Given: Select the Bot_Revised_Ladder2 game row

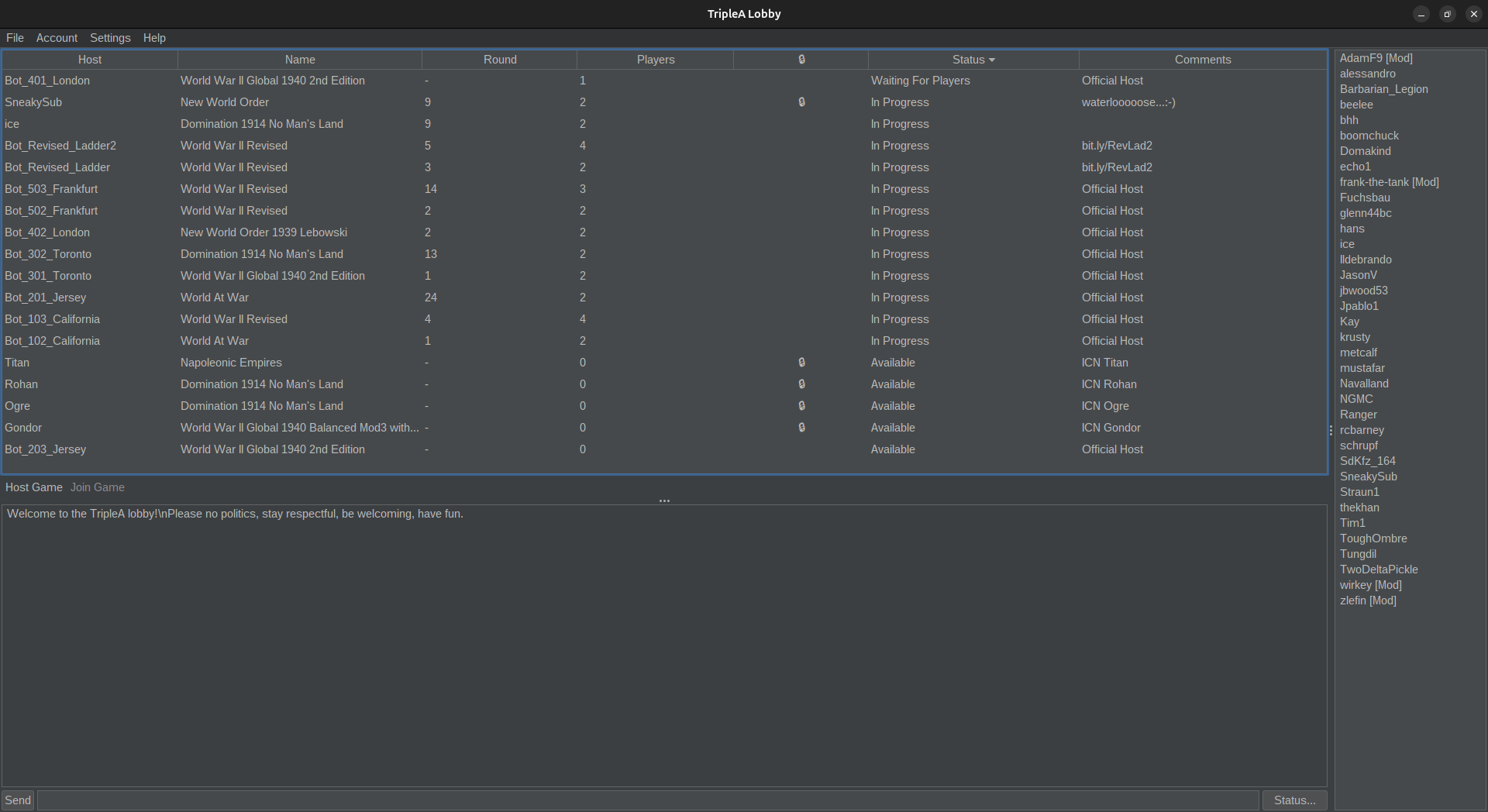Looking at the screenshot, I should [664, 146].
